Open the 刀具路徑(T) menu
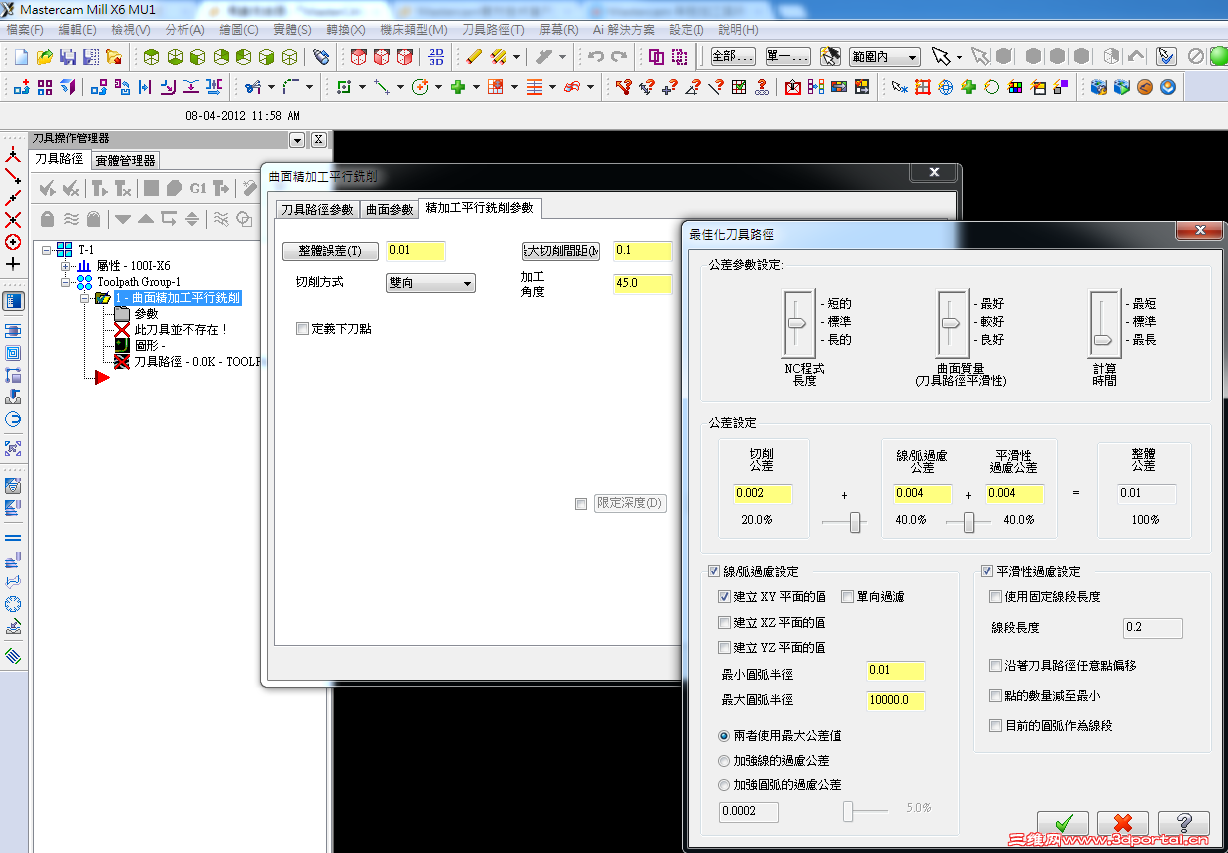This screenshot has width=1228, height=853. coord(493,30)
